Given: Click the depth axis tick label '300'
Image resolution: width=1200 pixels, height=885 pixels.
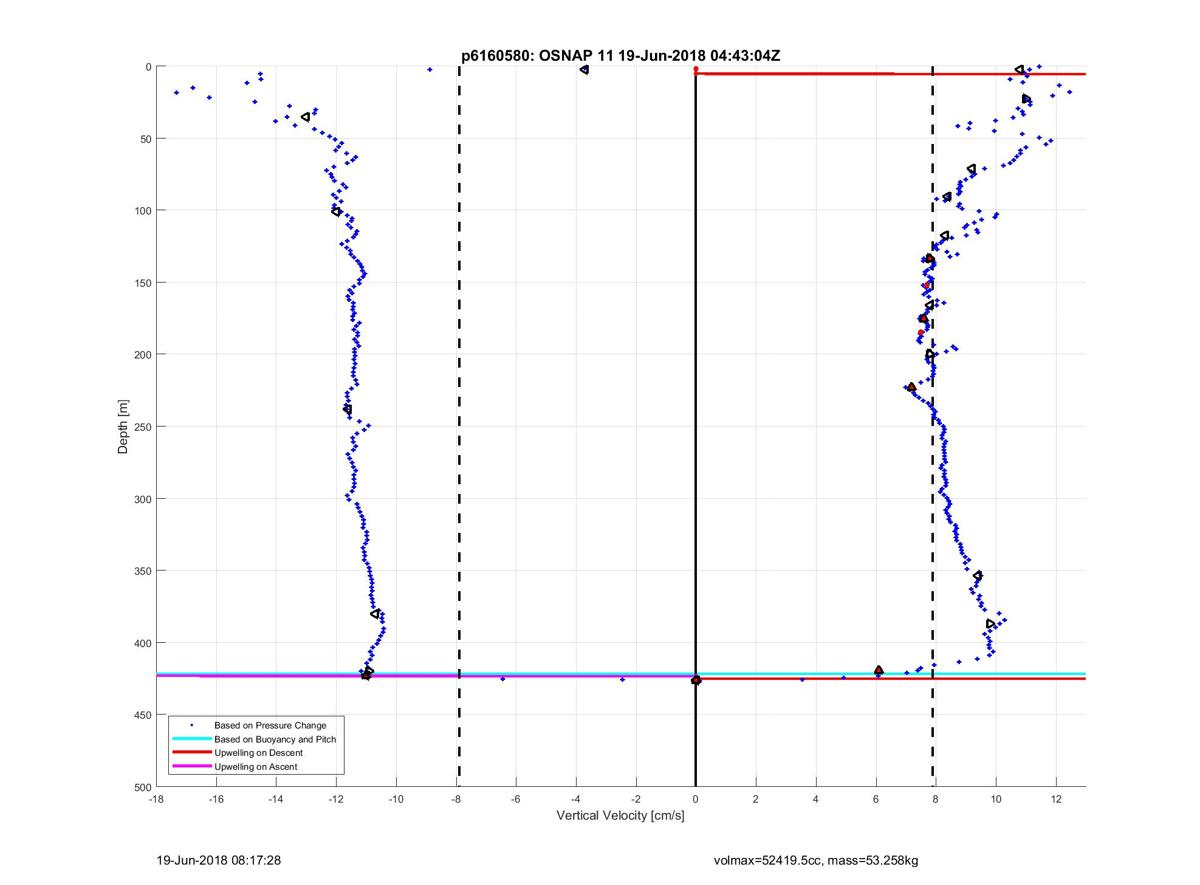Looking at the screenshot, I should tap(141, 499).
